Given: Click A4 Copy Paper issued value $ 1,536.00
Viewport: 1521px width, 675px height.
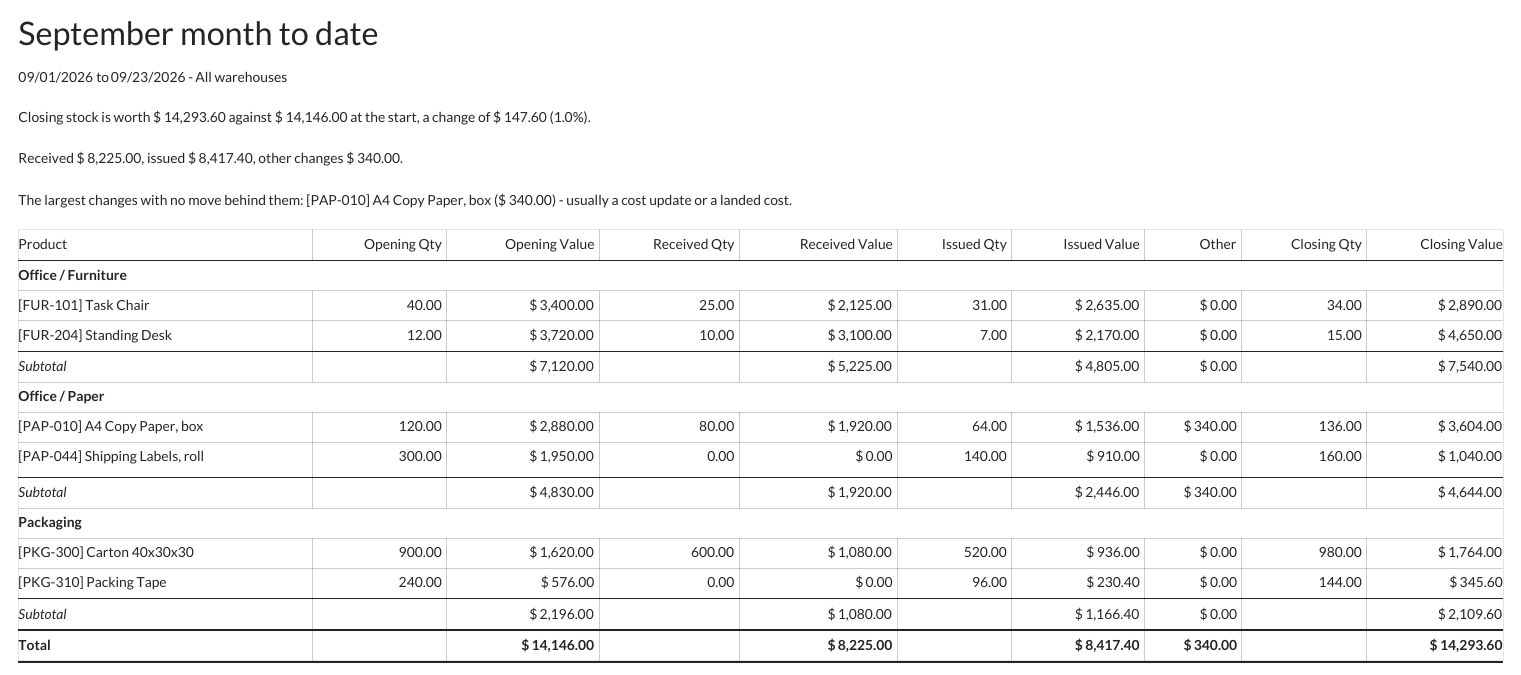Looking at the screenshot, I should 1107,426.
